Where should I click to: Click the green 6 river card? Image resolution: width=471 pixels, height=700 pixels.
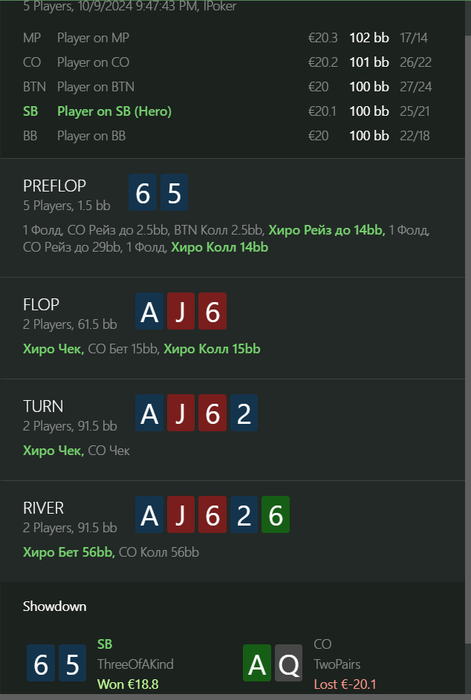click(275, 515)
